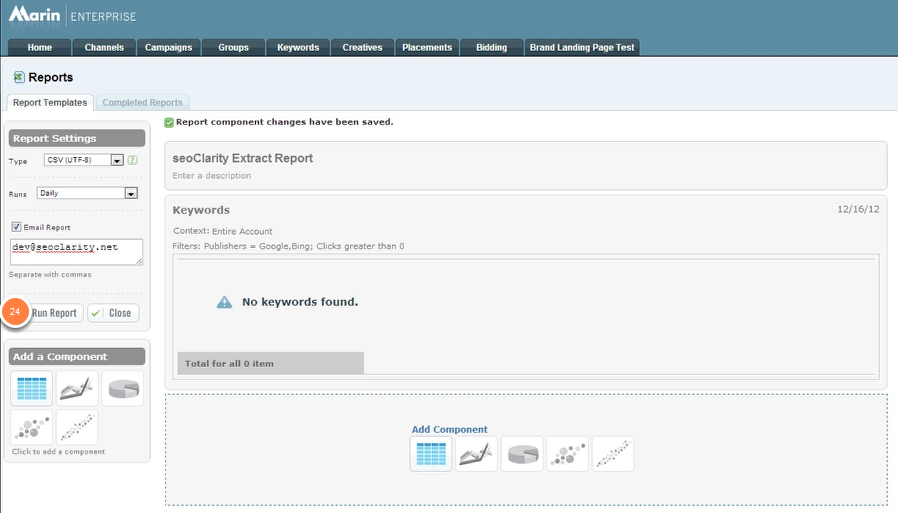Click the Marin Enterprise logo
The image size is (898, 513).
[73, 15]
